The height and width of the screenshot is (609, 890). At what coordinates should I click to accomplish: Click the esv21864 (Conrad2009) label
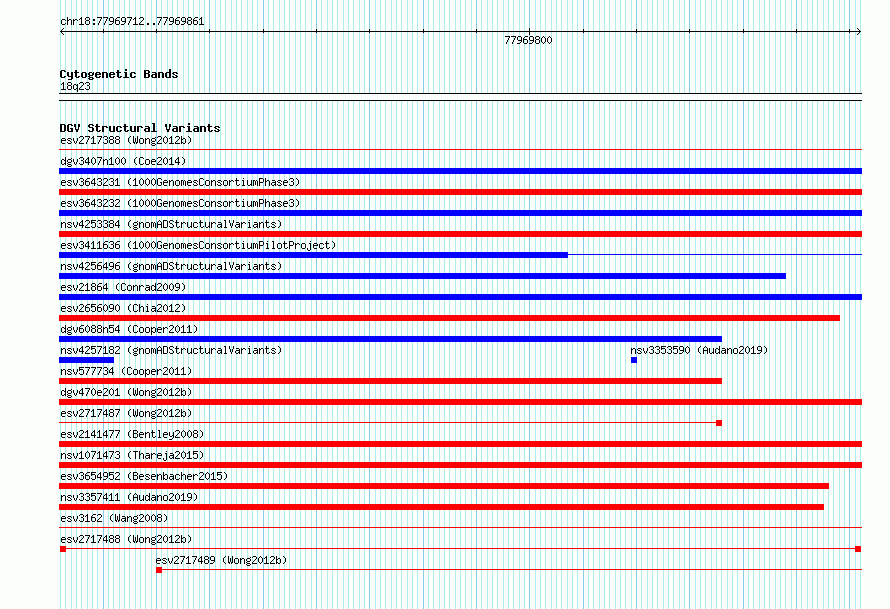coord(123,287)
